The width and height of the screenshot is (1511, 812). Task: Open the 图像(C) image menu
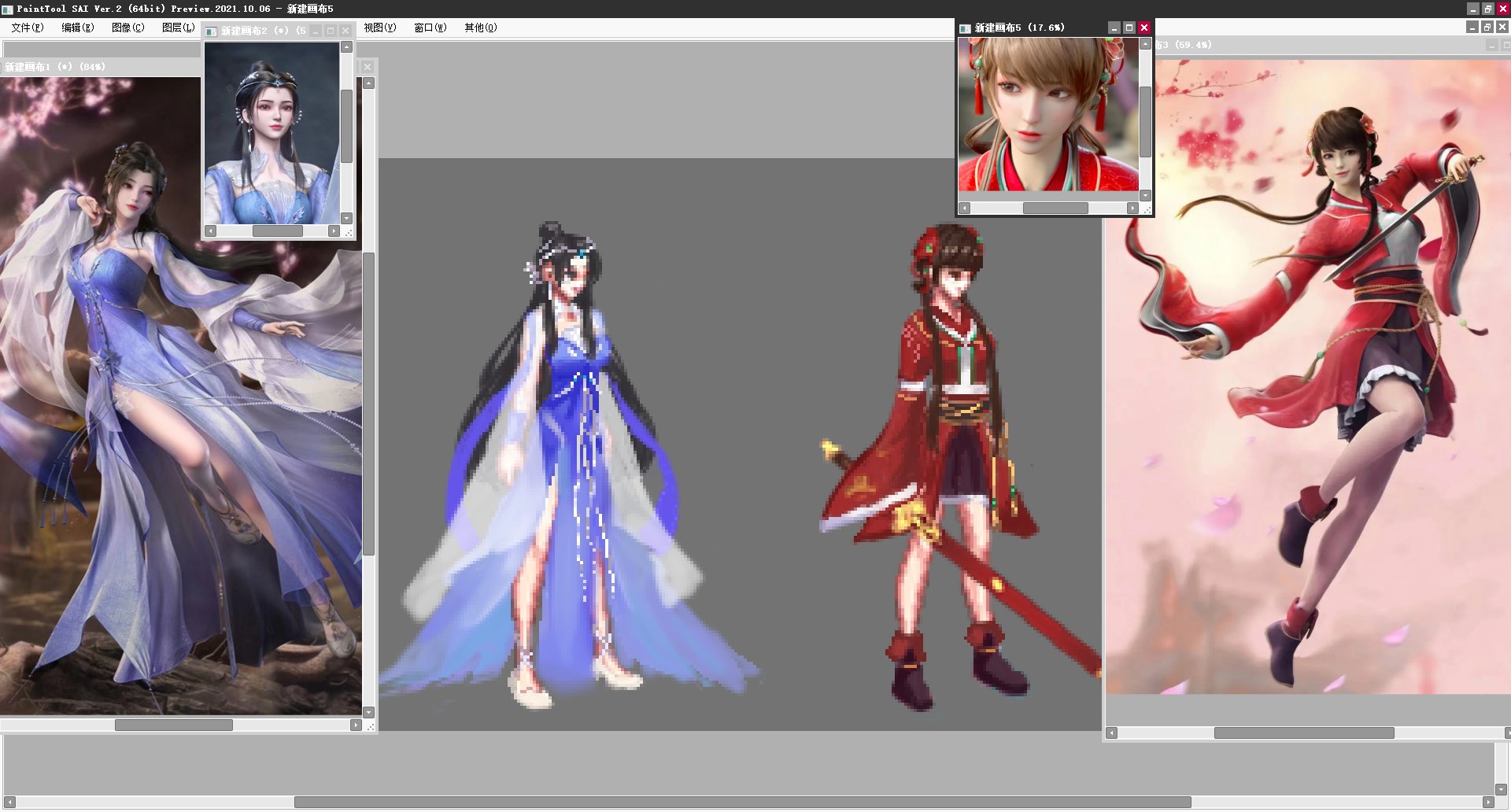point(127,28)
